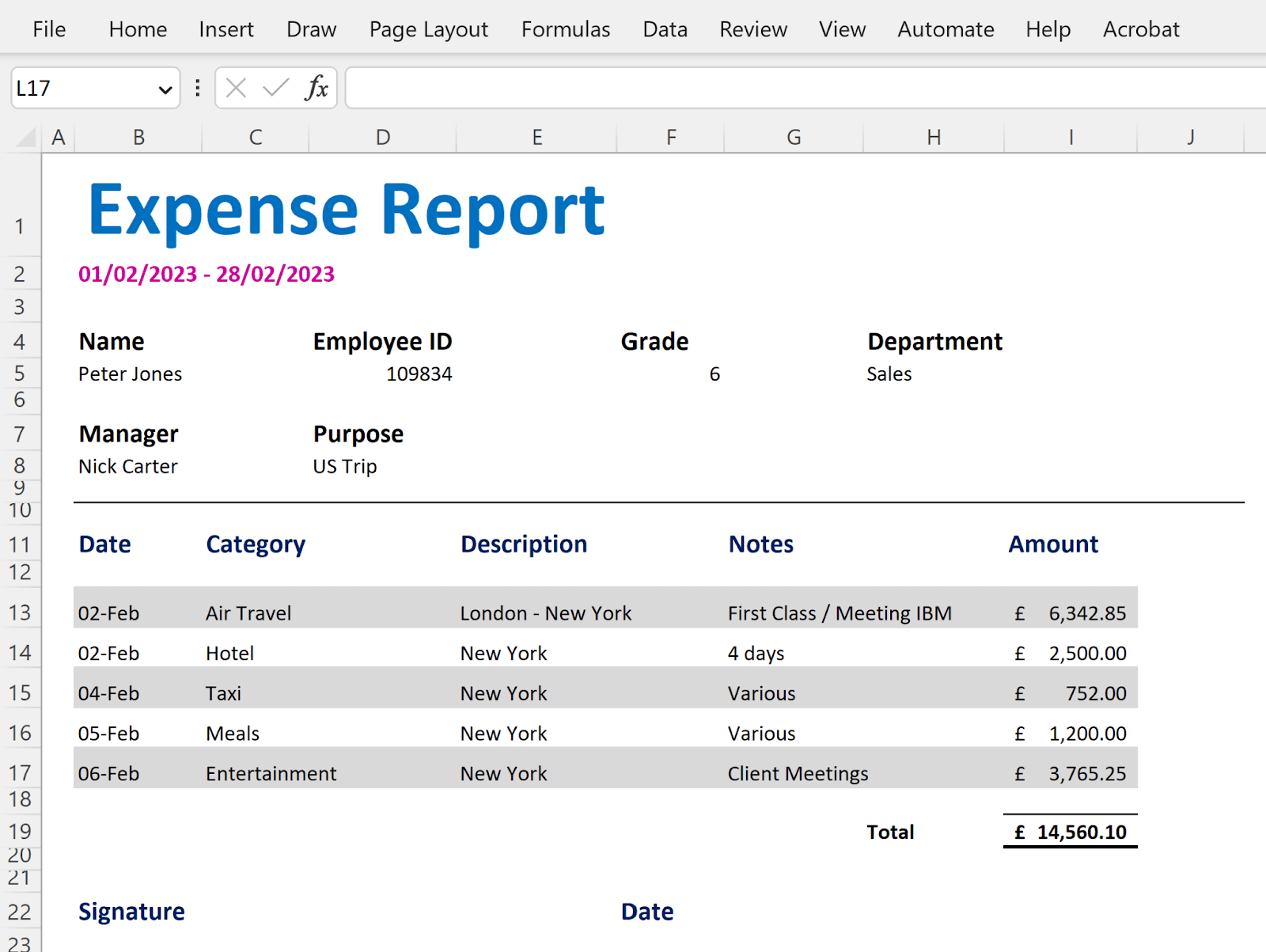Select the 4 days note cell

click(x=756, y=653)
